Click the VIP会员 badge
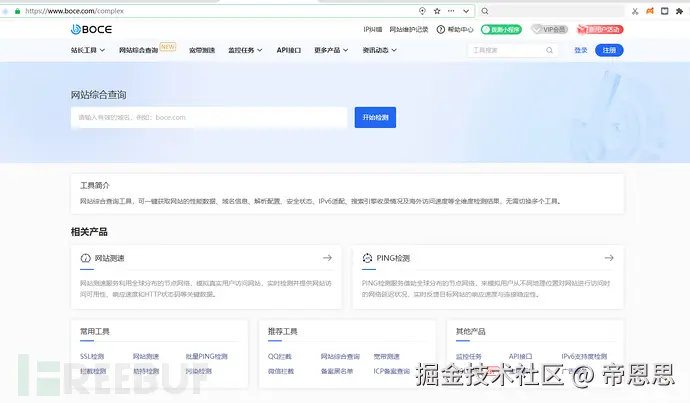The height and width of the screenshot is (403, 690). (x=550, y=29)
